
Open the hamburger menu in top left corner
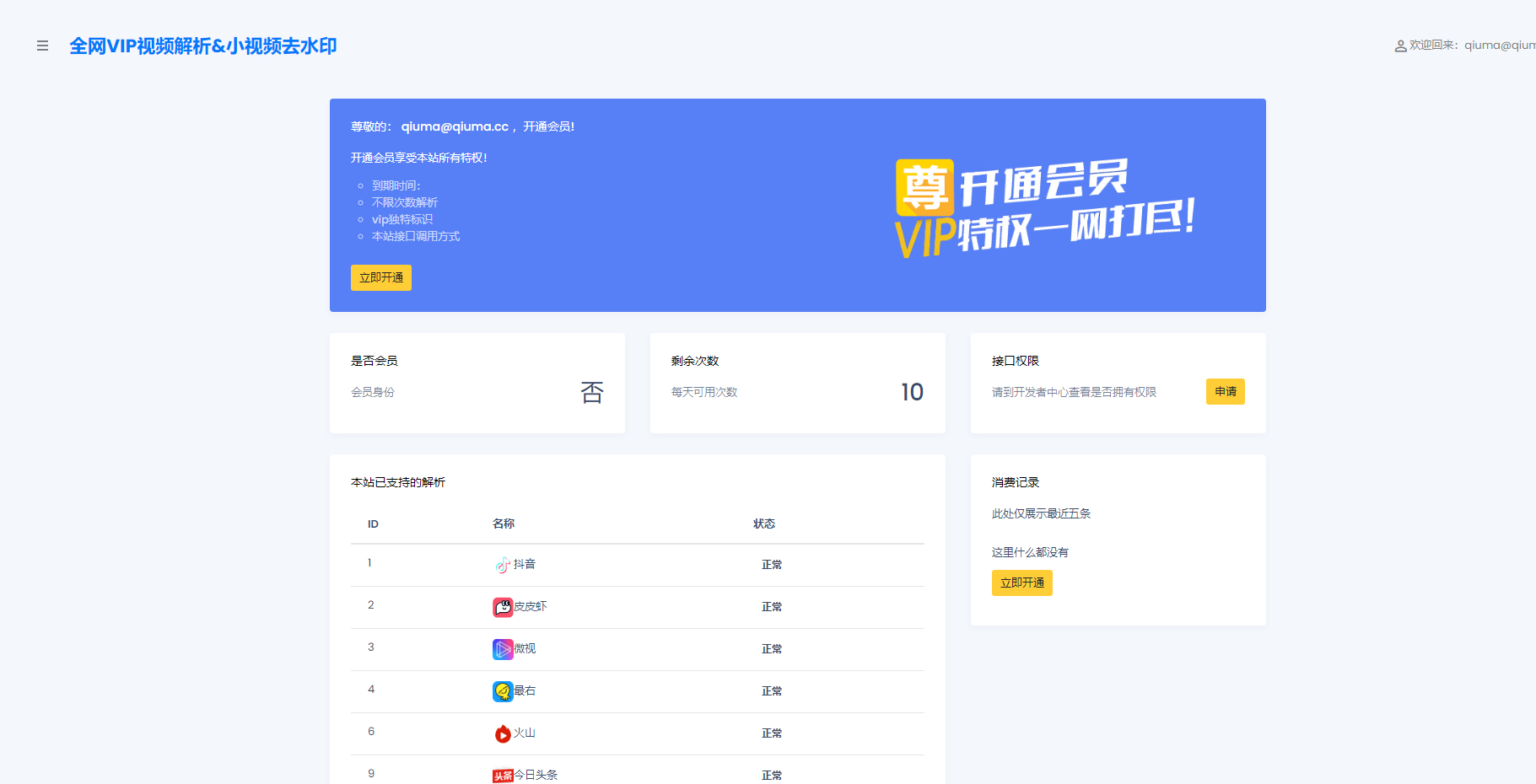point(42,46)
